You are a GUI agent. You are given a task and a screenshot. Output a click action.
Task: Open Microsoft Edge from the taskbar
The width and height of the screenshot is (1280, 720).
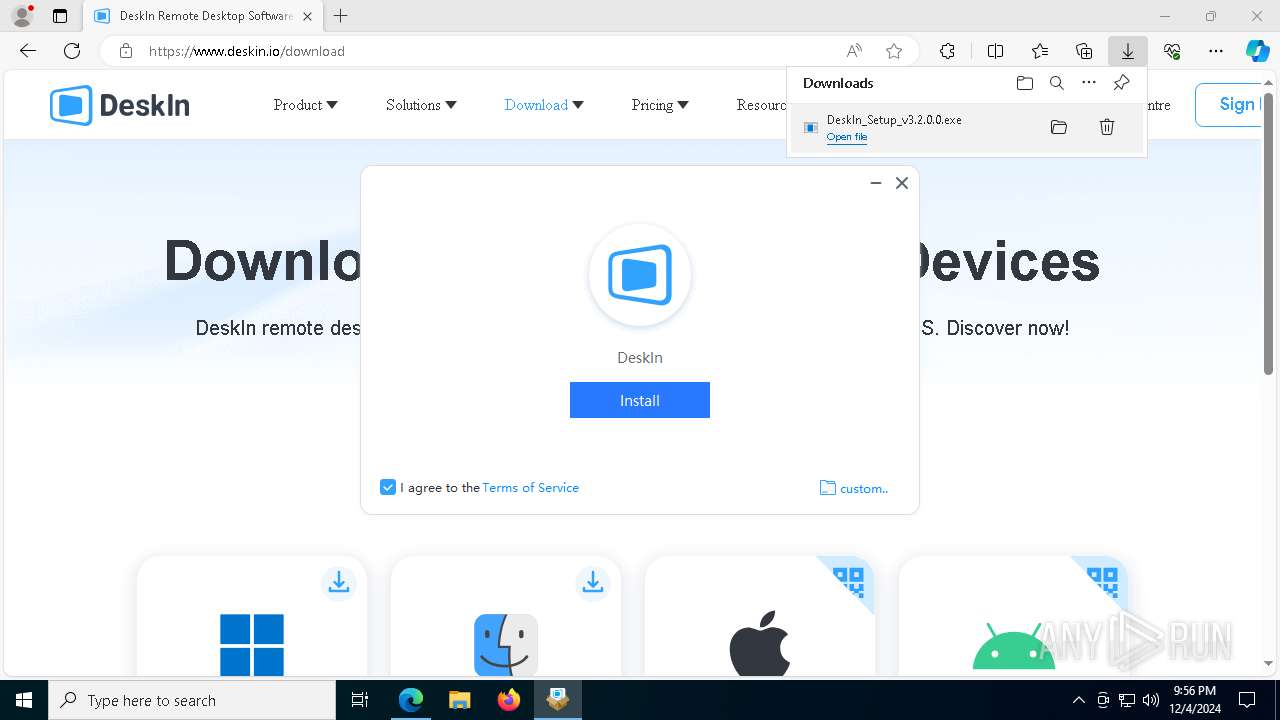coord(411,700)
